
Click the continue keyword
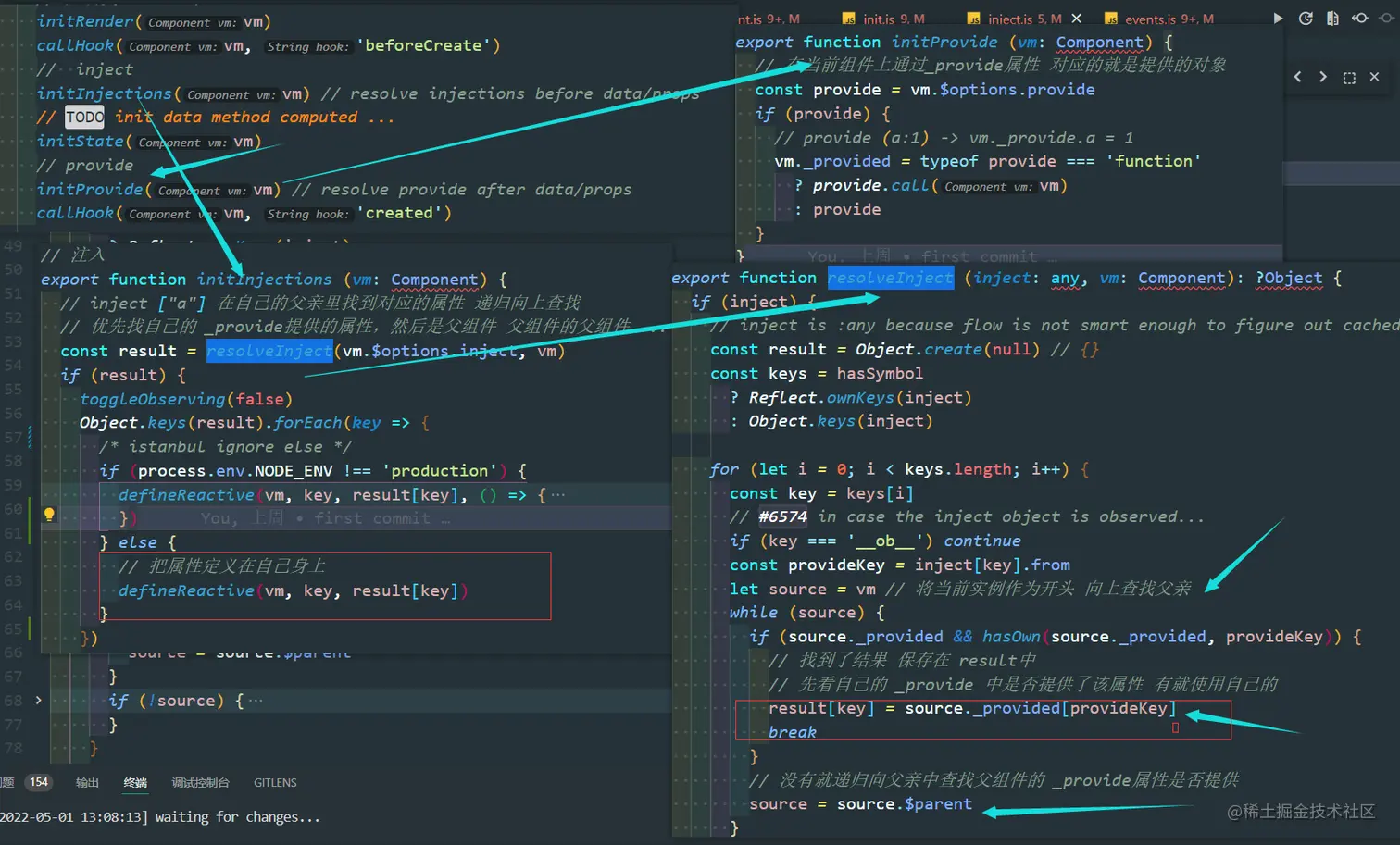[x=981, y=541]
